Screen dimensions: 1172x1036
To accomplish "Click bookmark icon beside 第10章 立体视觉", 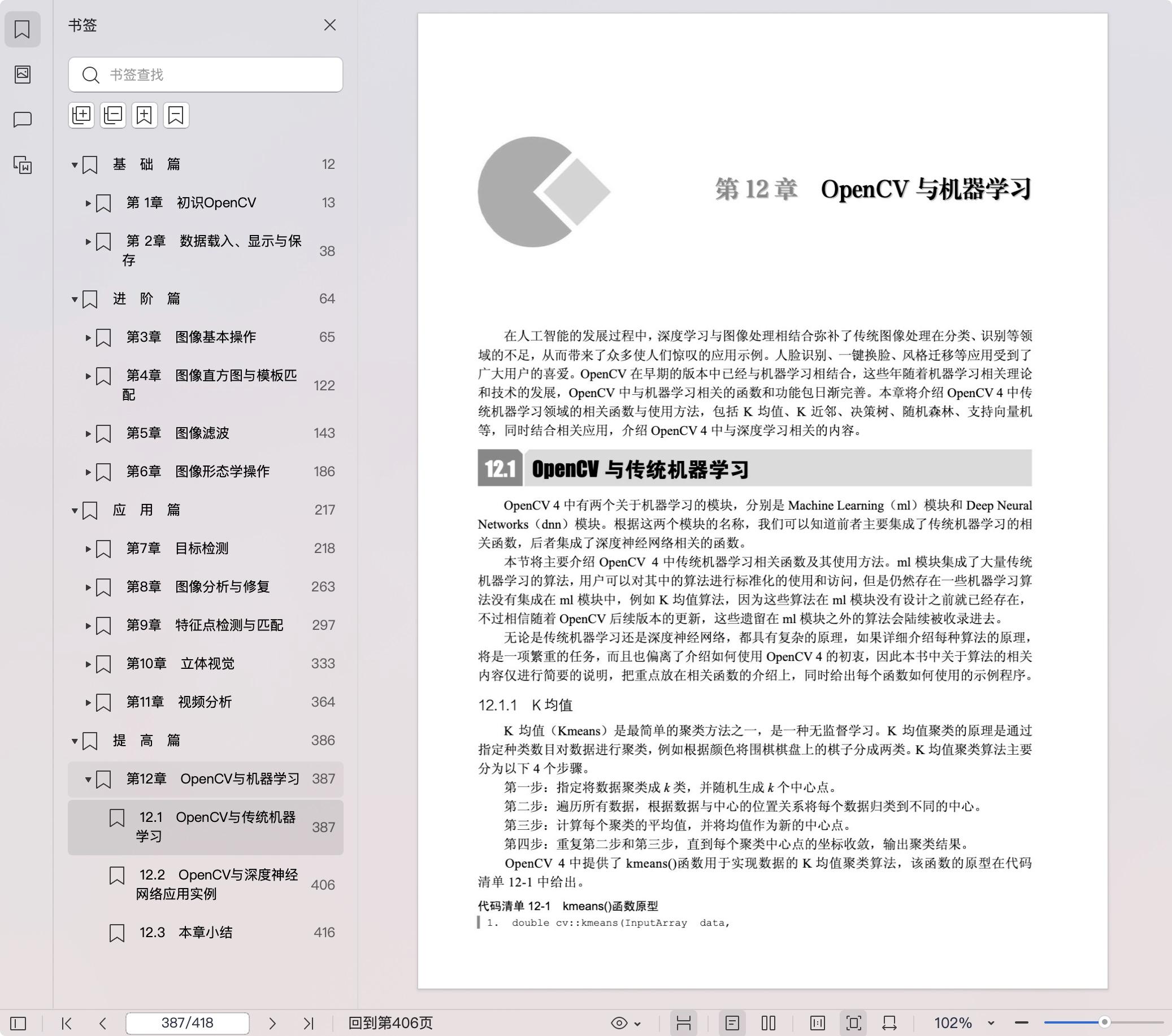I will tap(103, 664).
